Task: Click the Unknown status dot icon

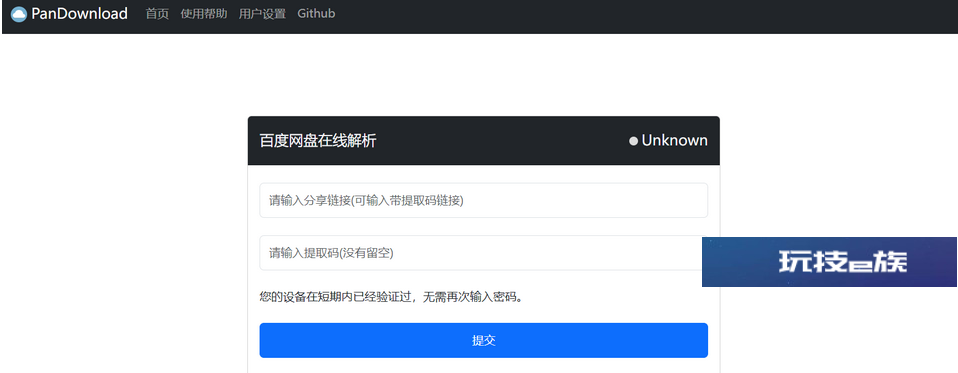Action: point(634,142)
